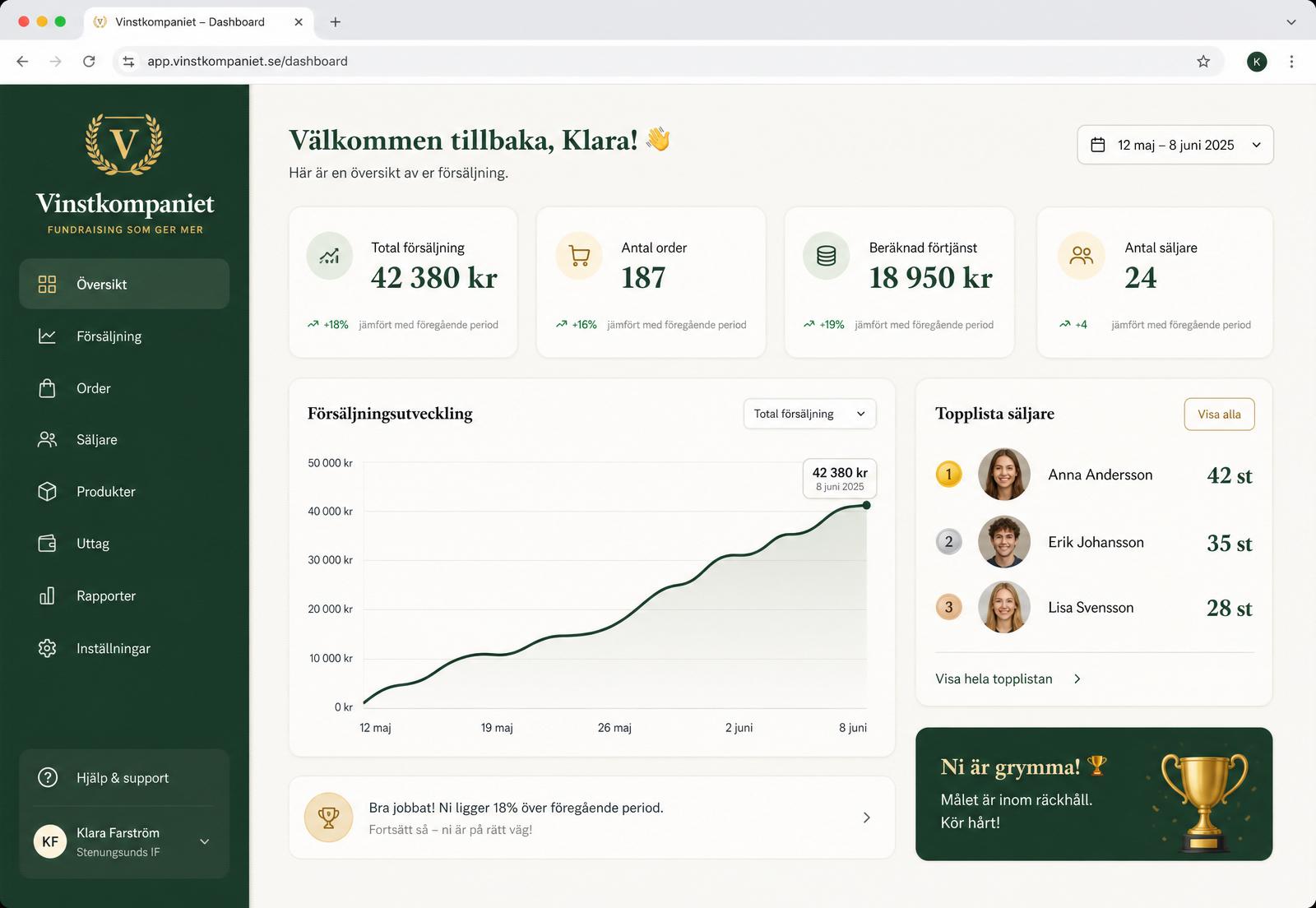Open new browser tab with plus button
Viewport: 1316px width, 908px height.
point(335,22)
